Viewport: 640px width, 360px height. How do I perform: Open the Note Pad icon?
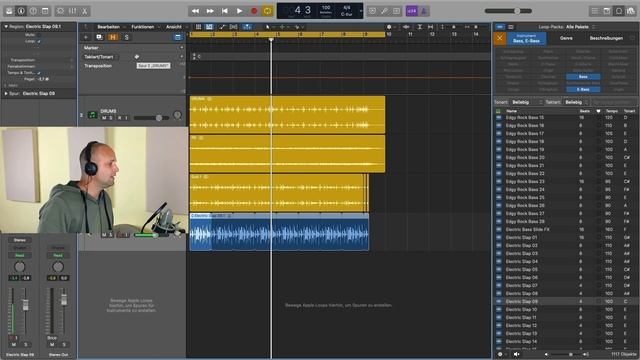607,11
